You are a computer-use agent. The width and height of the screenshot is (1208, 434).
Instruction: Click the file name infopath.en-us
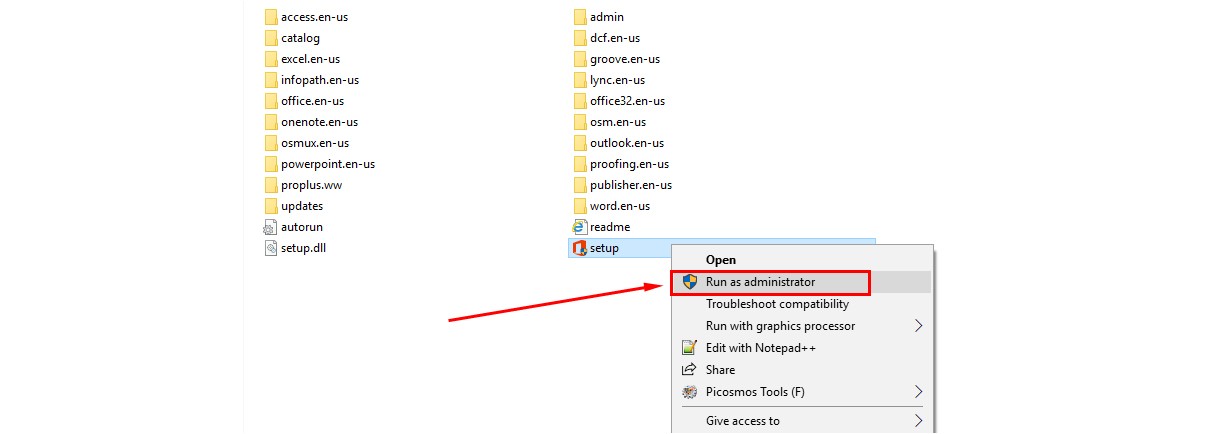[x=320, y=80]
